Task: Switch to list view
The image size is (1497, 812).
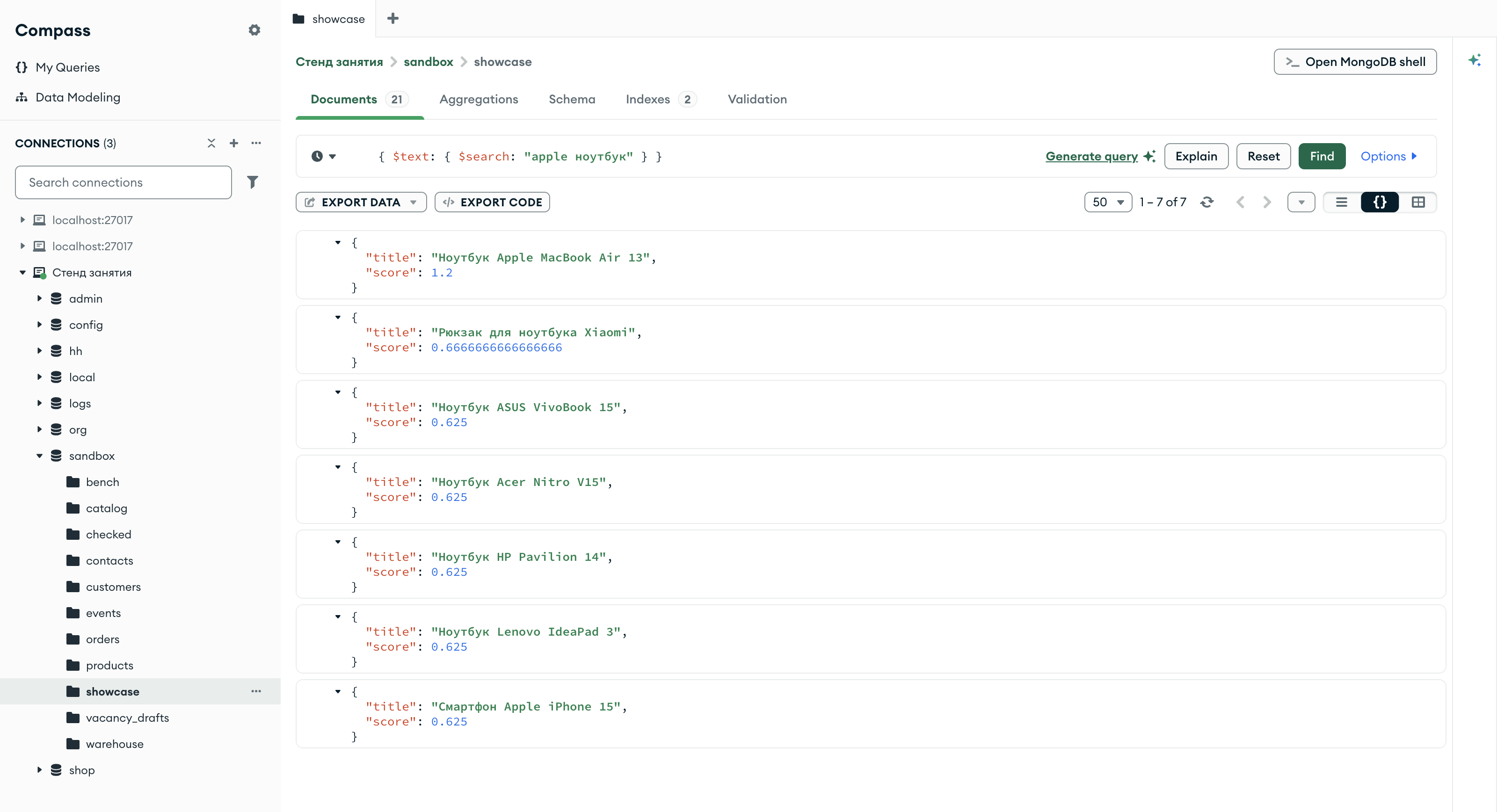Action: point(1342,202)
